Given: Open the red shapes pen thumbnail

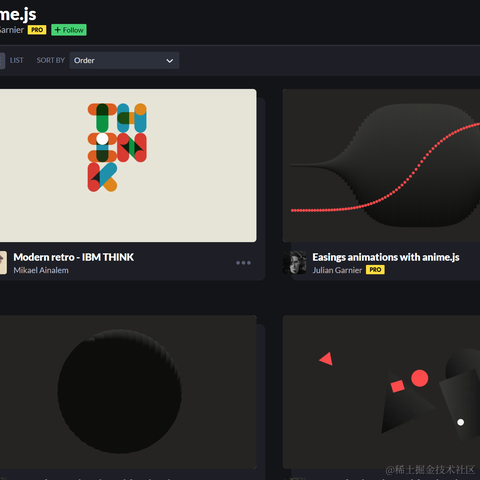Looking at the screenshot, I should (x=381, y=392).
